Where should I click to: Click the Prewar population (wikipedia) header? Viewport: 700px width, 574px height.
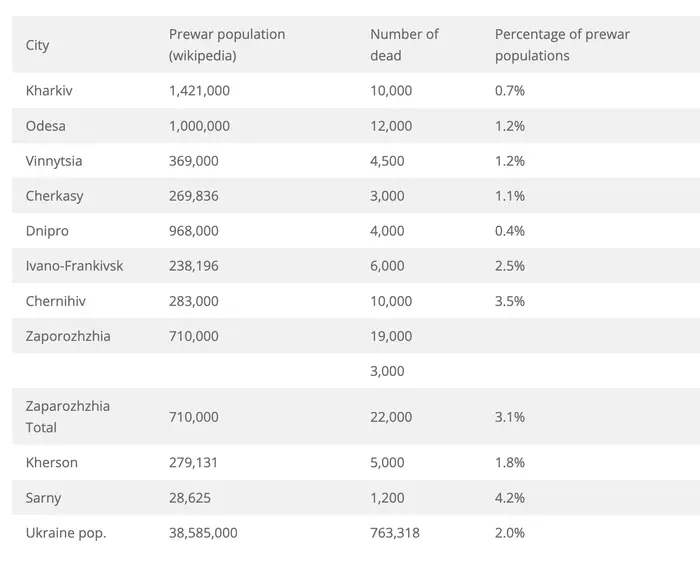coord(227,45)
